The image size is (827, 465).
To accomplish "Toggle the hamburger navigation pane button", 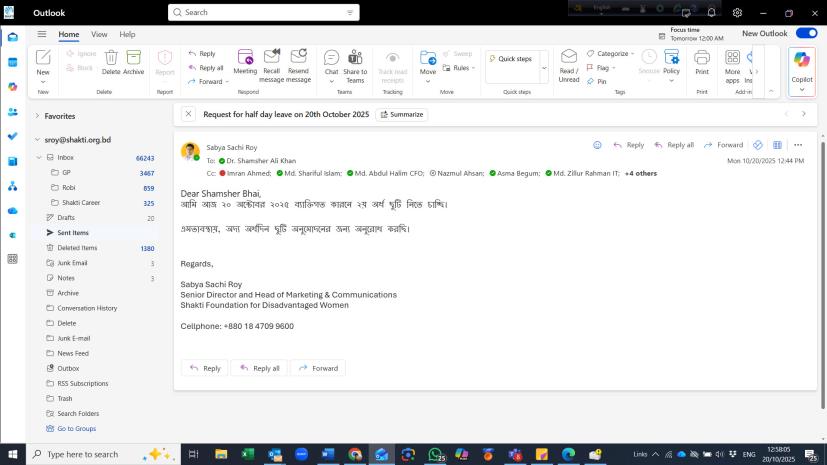I will coord(42,34).
